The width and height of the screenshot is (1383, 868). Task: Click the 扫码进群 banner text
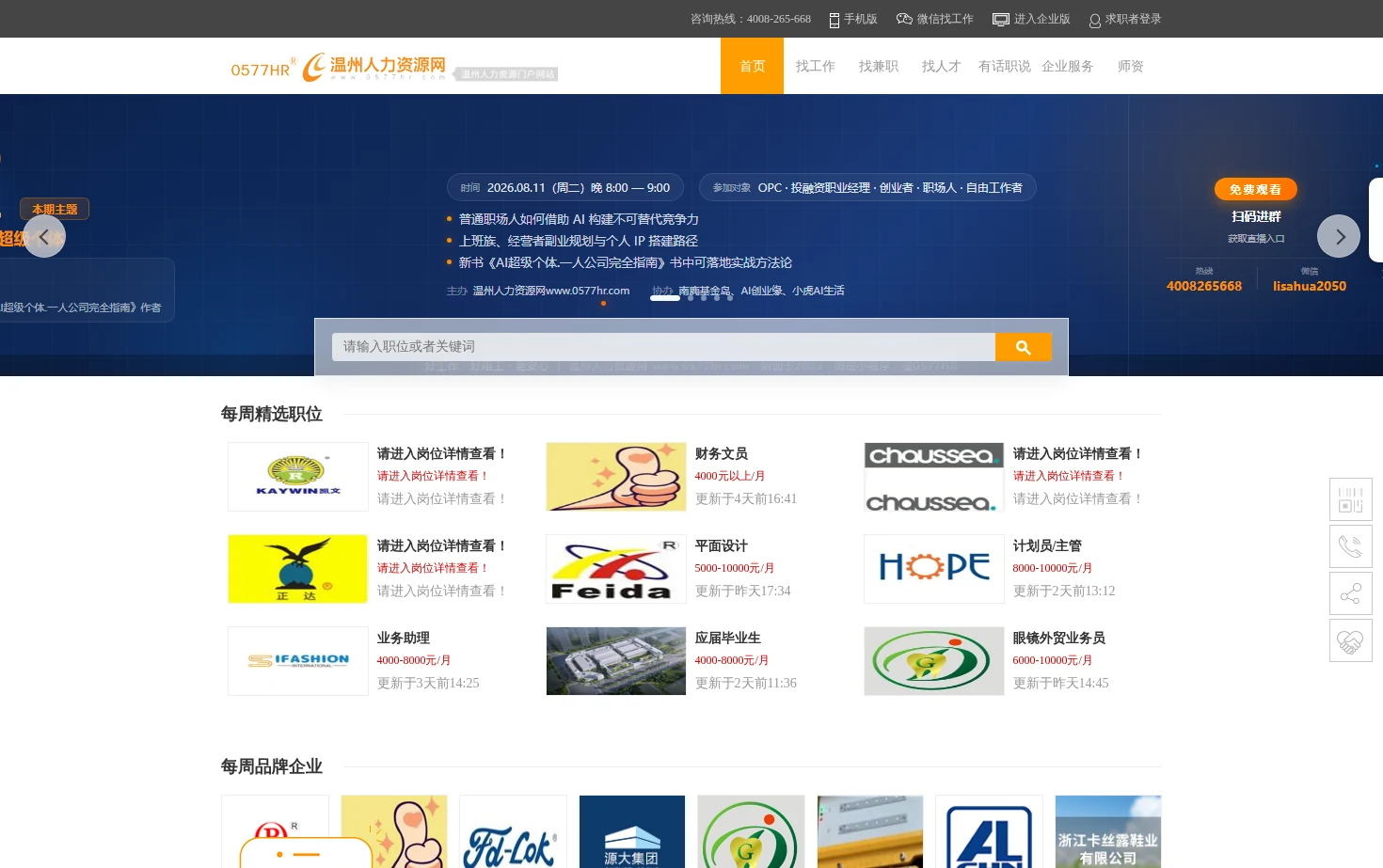(1256, 216)
